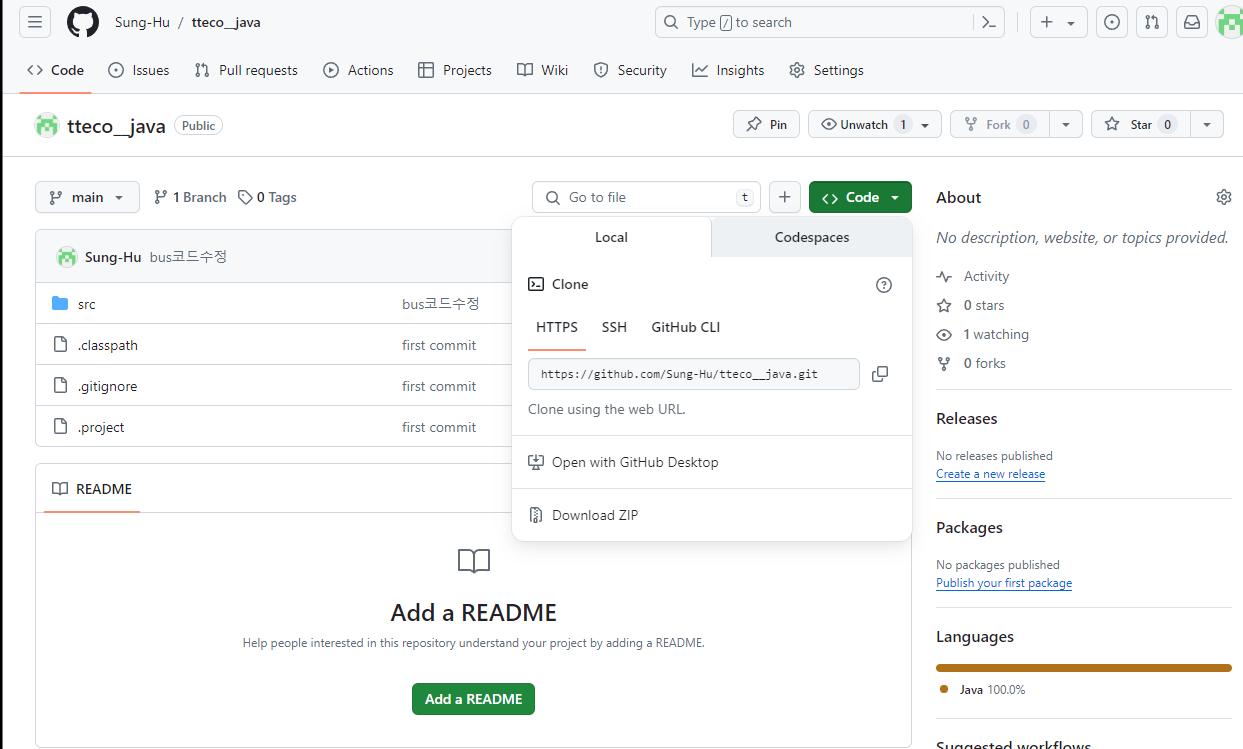Open the Insights tab
Screen dimensions: 1243x749
click(x=728, y=70)
